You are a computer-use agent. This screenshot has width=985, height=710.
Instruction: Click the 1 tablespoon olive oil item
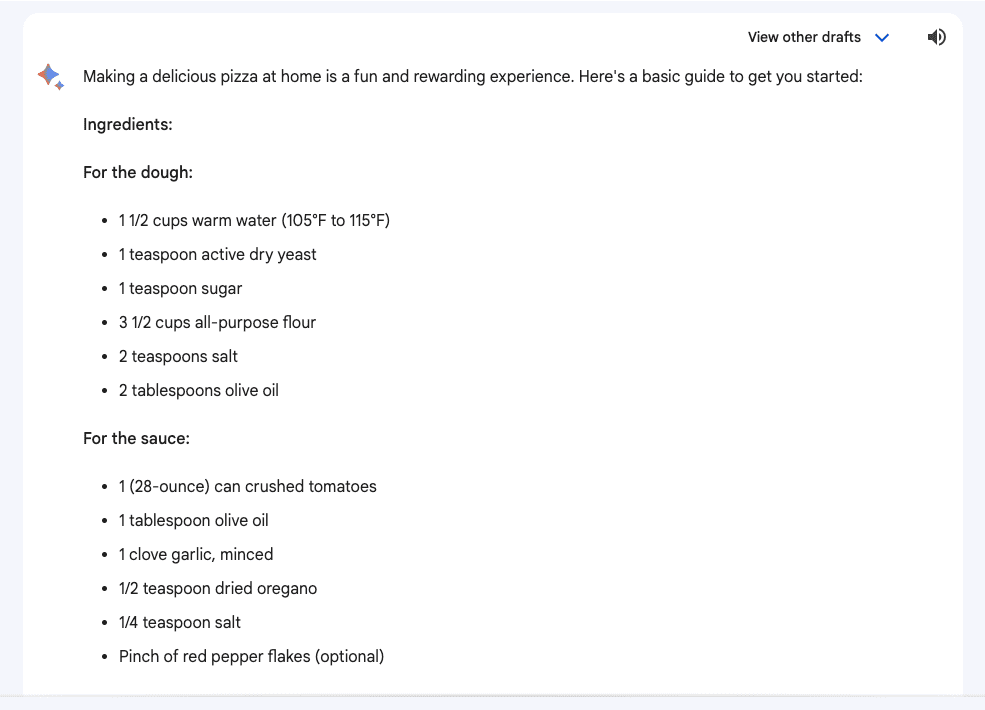tap(193, 520)
